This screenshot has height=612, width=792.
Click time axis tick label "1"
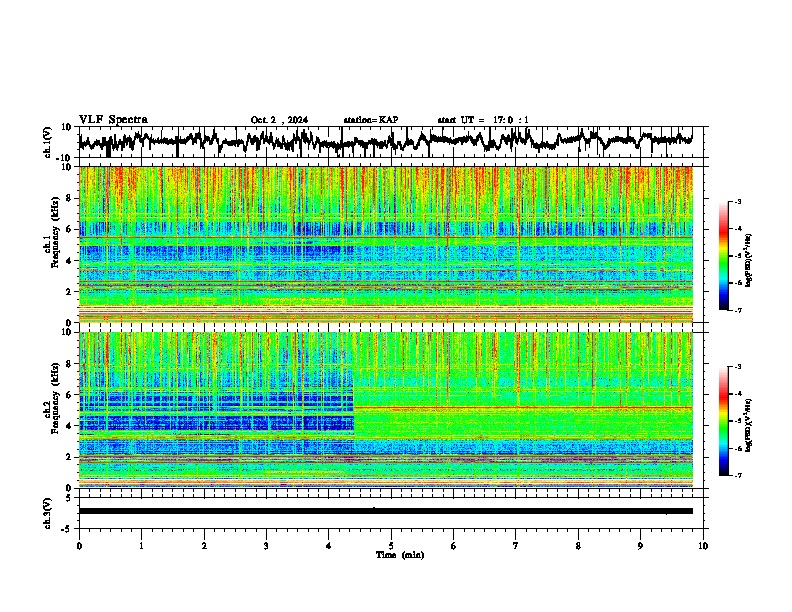141,546
